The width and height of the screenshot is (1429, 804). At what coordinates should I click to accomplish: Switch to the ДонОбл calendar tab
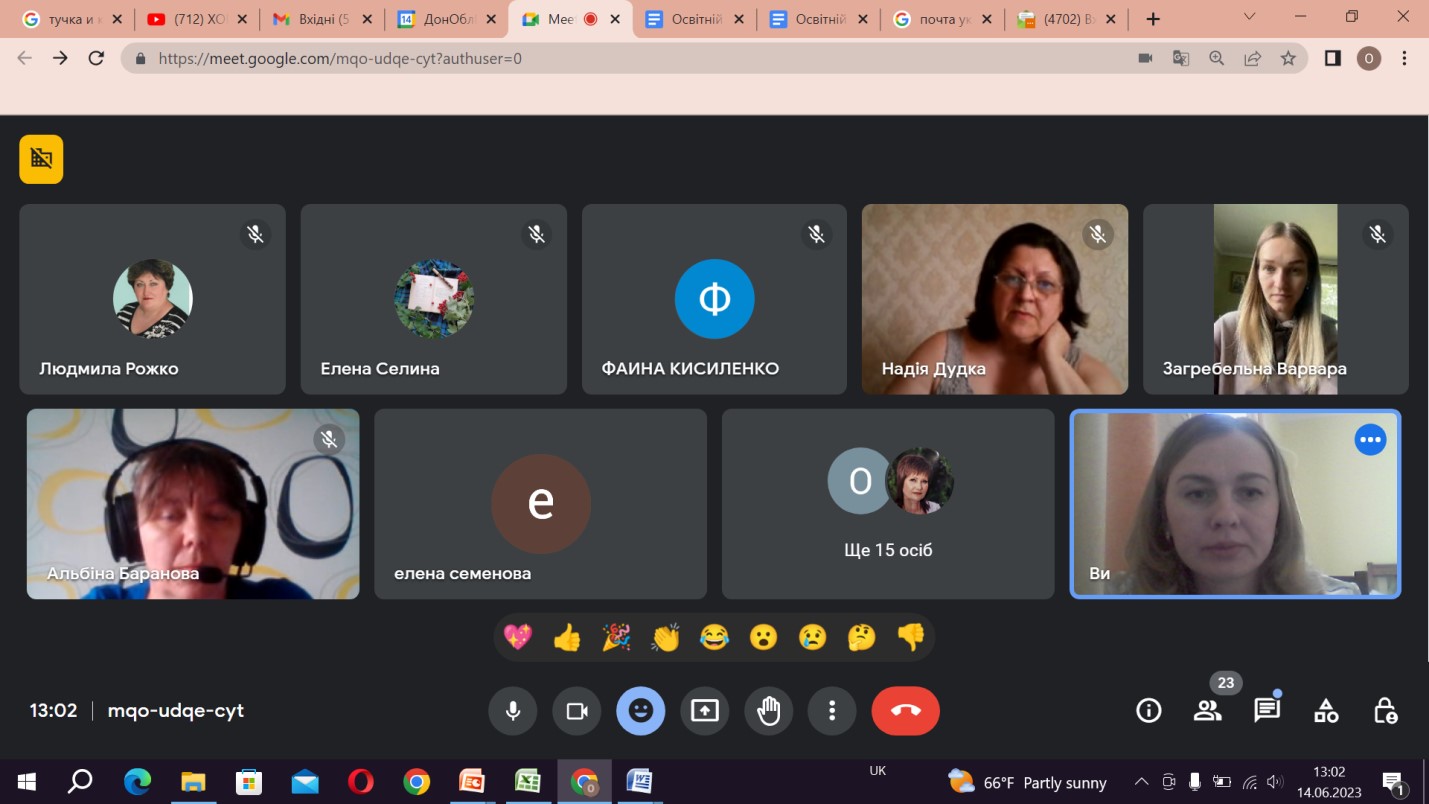[x=446, y=19]
